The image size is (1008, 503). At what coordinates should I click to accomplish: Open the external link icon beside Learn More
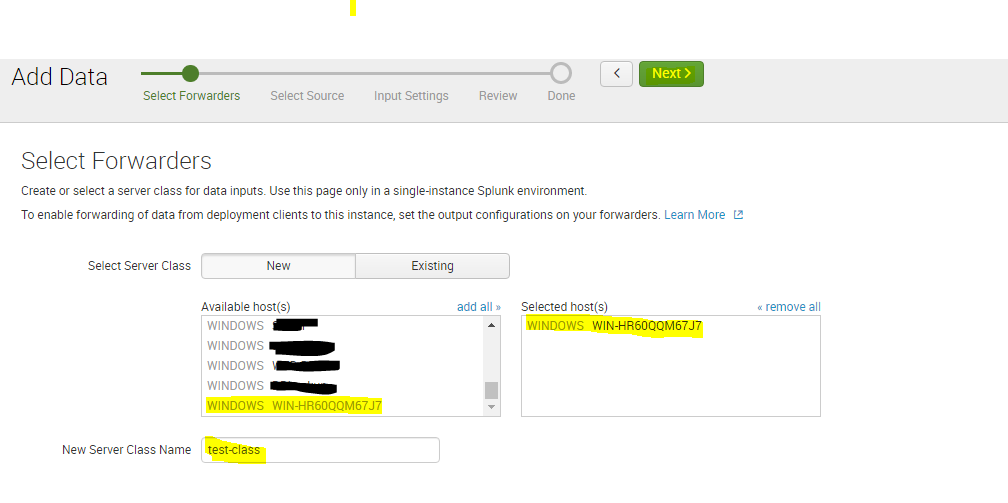pyautogui.click(x=738, y=215)
